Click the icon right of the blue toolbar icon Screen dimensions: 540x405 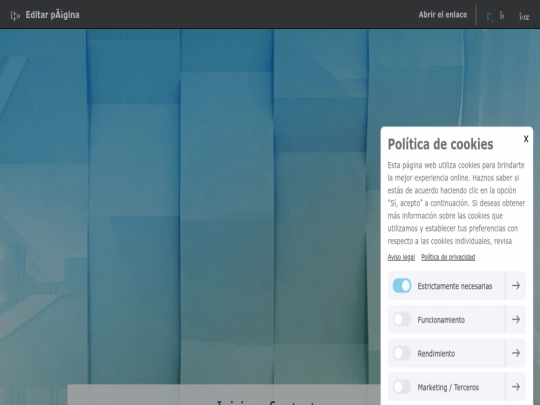(502, 15)
